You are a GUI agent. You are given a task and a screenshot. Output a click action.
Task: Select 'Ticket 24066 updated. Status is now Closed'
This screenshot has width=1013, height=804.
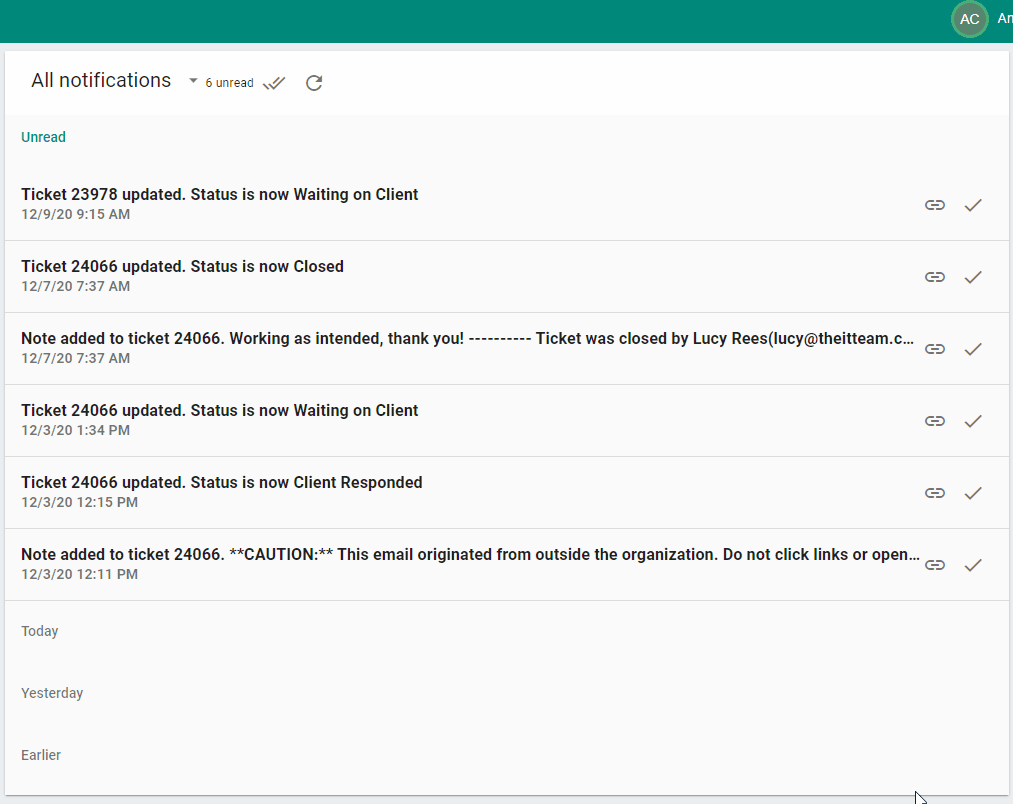tap(506, 277)
